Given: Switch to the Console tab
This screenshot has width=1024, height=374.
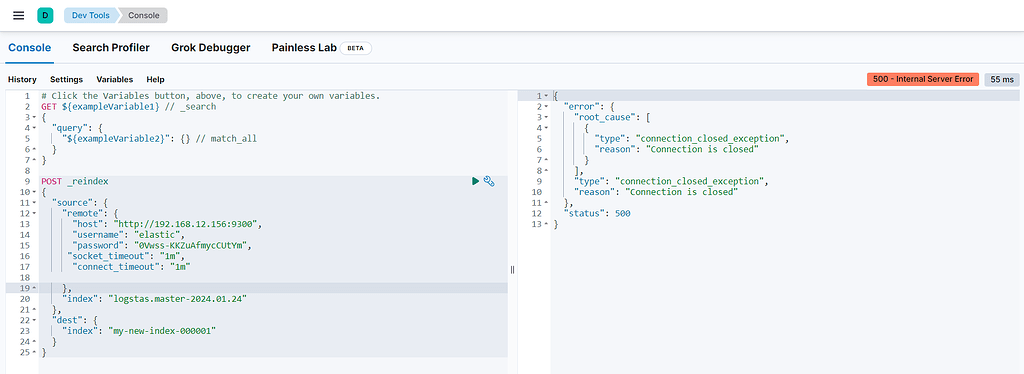Looking at the screenshot, I should tap(29, 48).
